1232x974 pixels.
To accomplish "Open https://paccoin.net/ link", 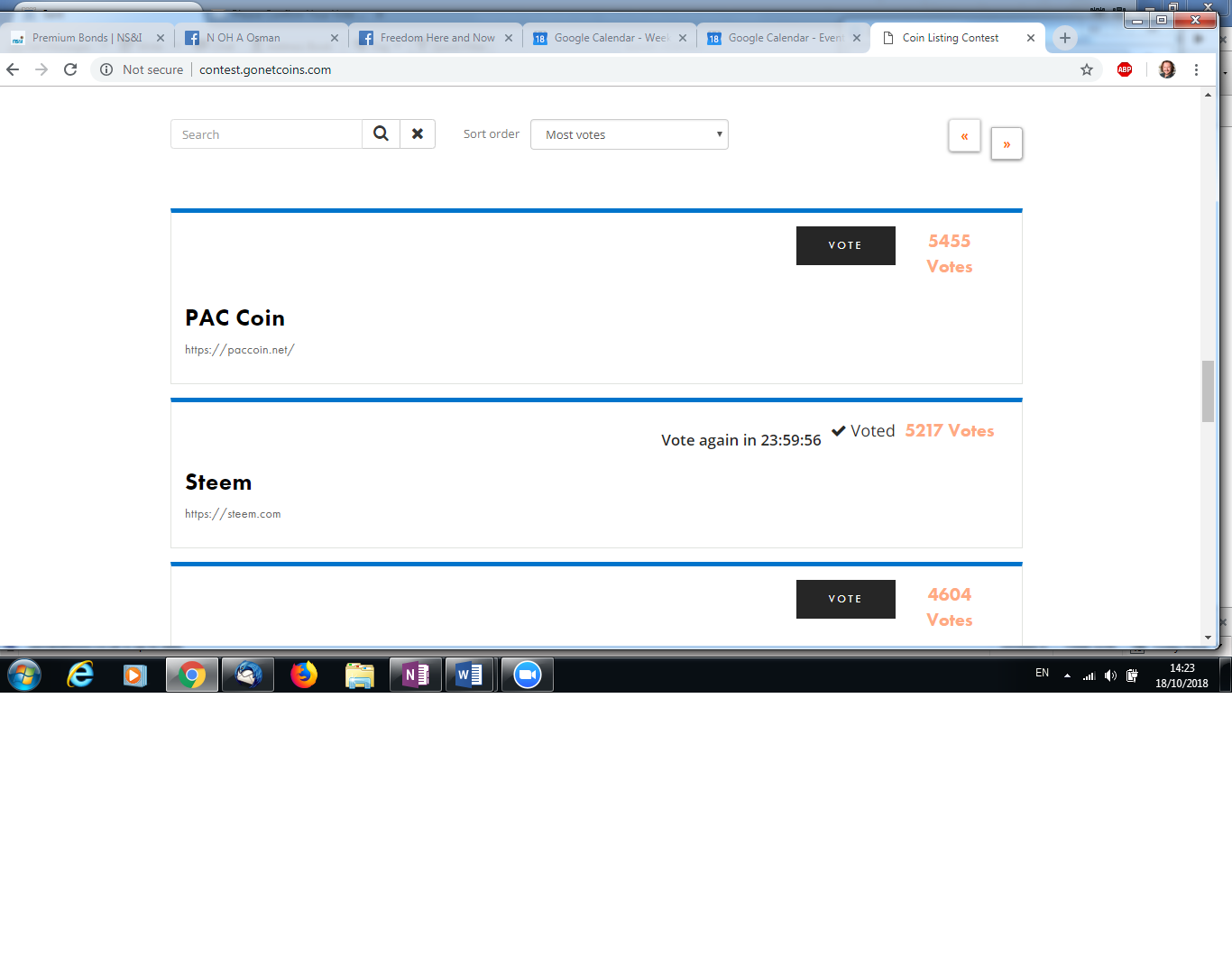I will point(240,350).
